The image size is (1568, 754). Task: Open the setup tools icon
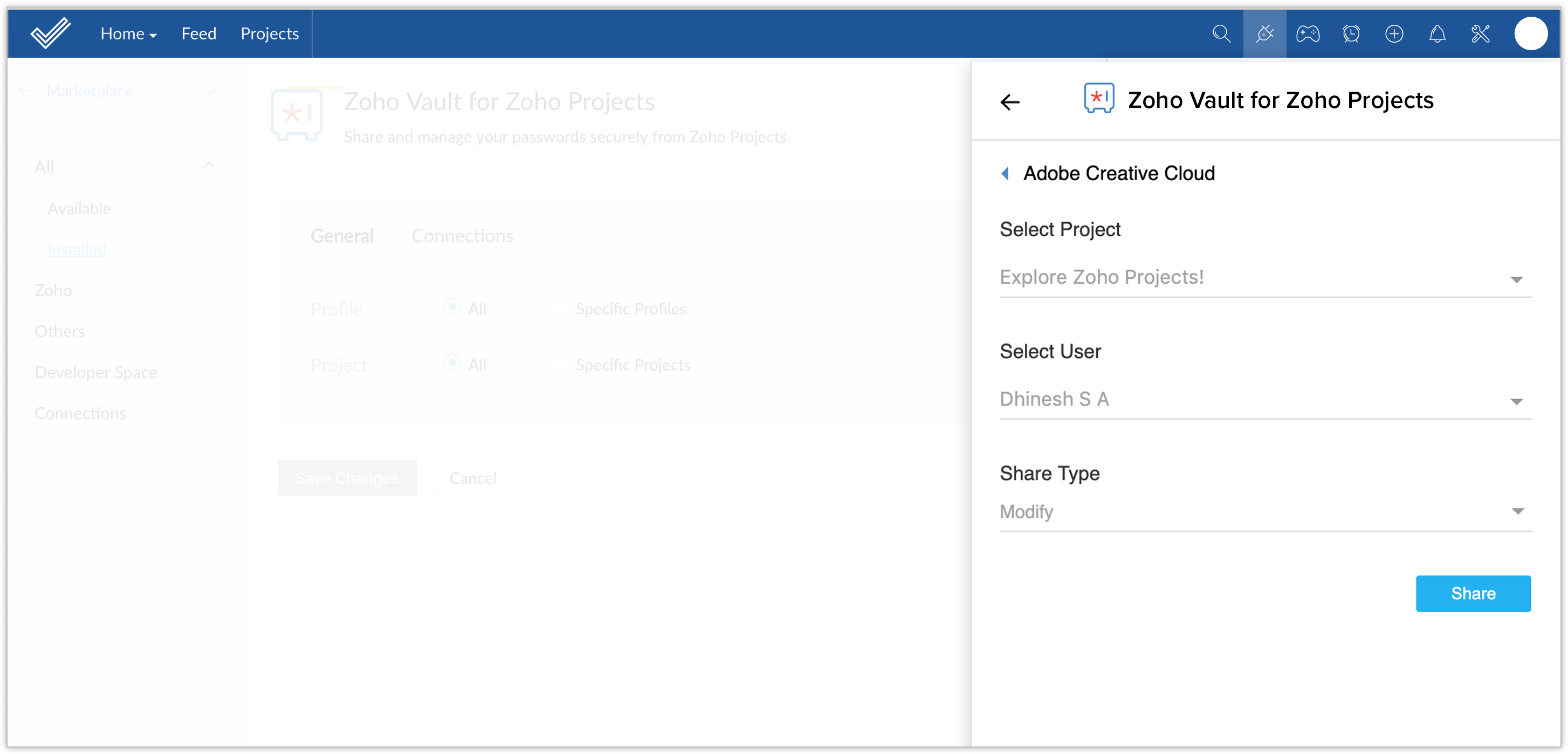(1480, 33)
